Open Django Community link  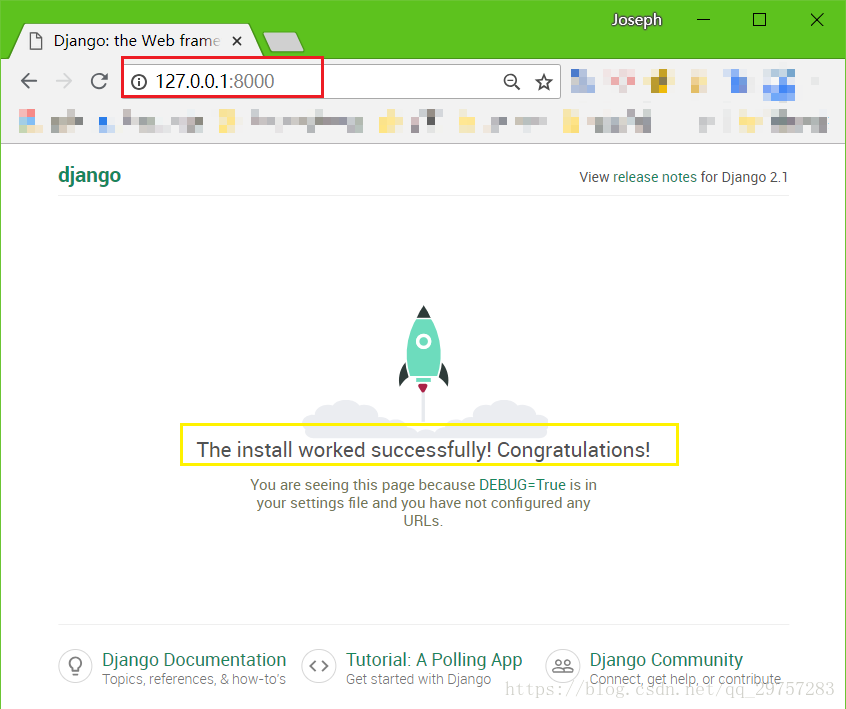pos(666,659)
